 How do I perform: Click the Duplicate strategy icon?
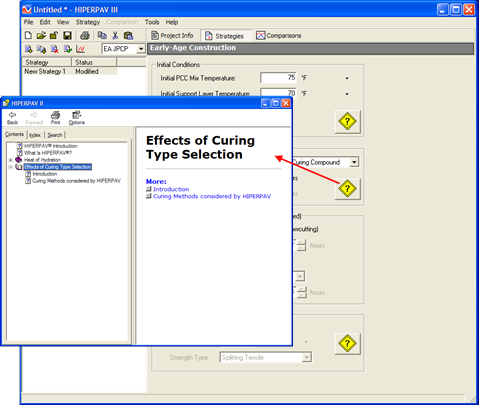click(41, 49)
